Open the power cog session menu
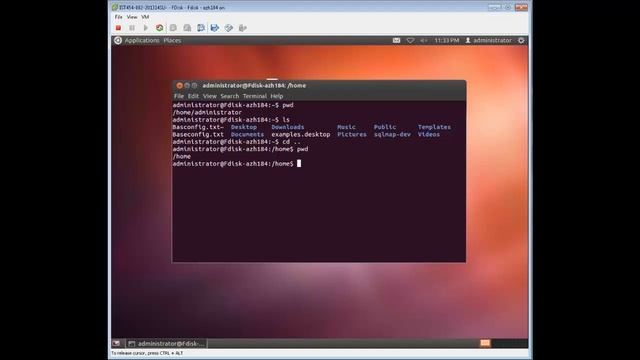This screenshot has width=640, height=360. 521,40
